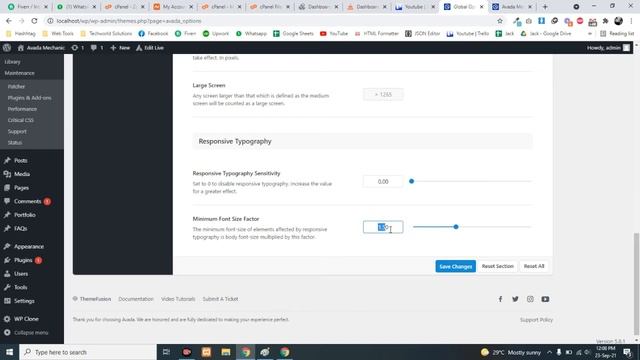Viewport: 640px width, 360px height.
Task: Open the Patcher submenu item
Action: click(x=16, y=87)
